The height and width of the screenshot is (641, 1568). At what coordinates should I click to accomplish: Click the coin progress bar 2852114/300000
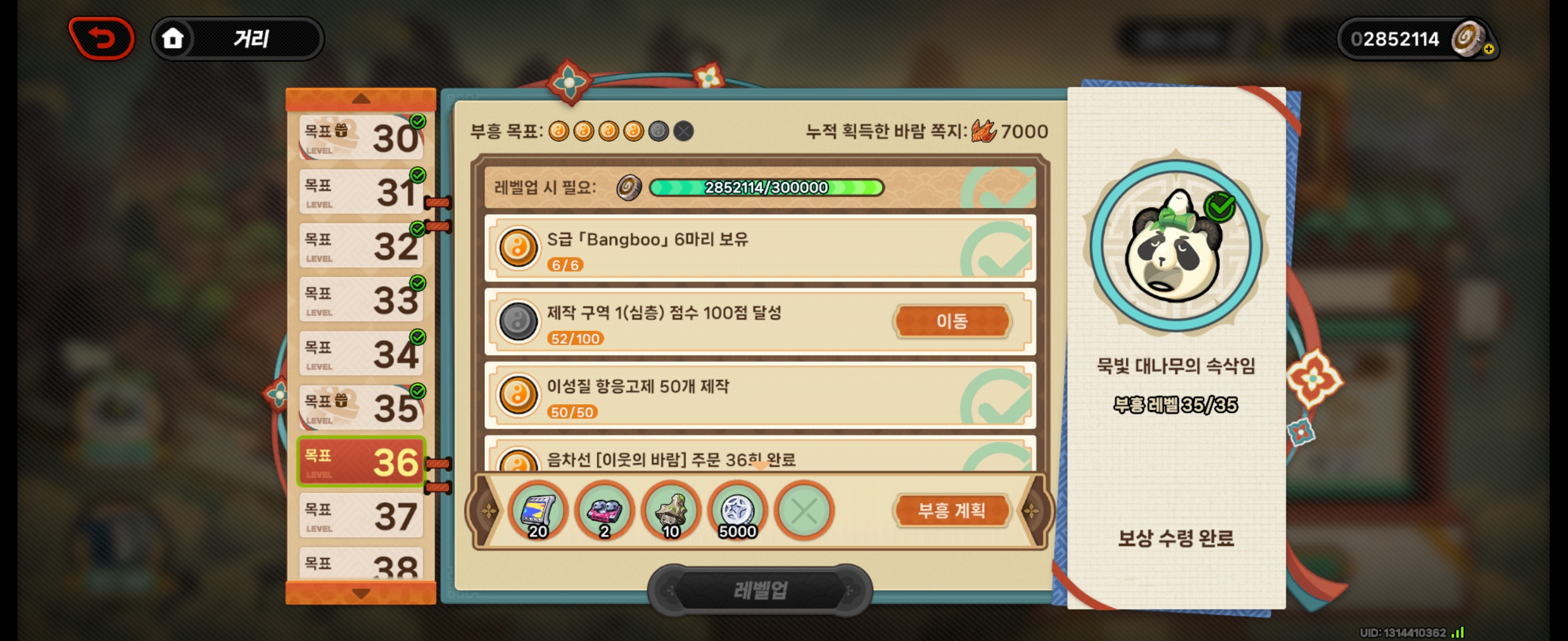[x=766, y=188]
